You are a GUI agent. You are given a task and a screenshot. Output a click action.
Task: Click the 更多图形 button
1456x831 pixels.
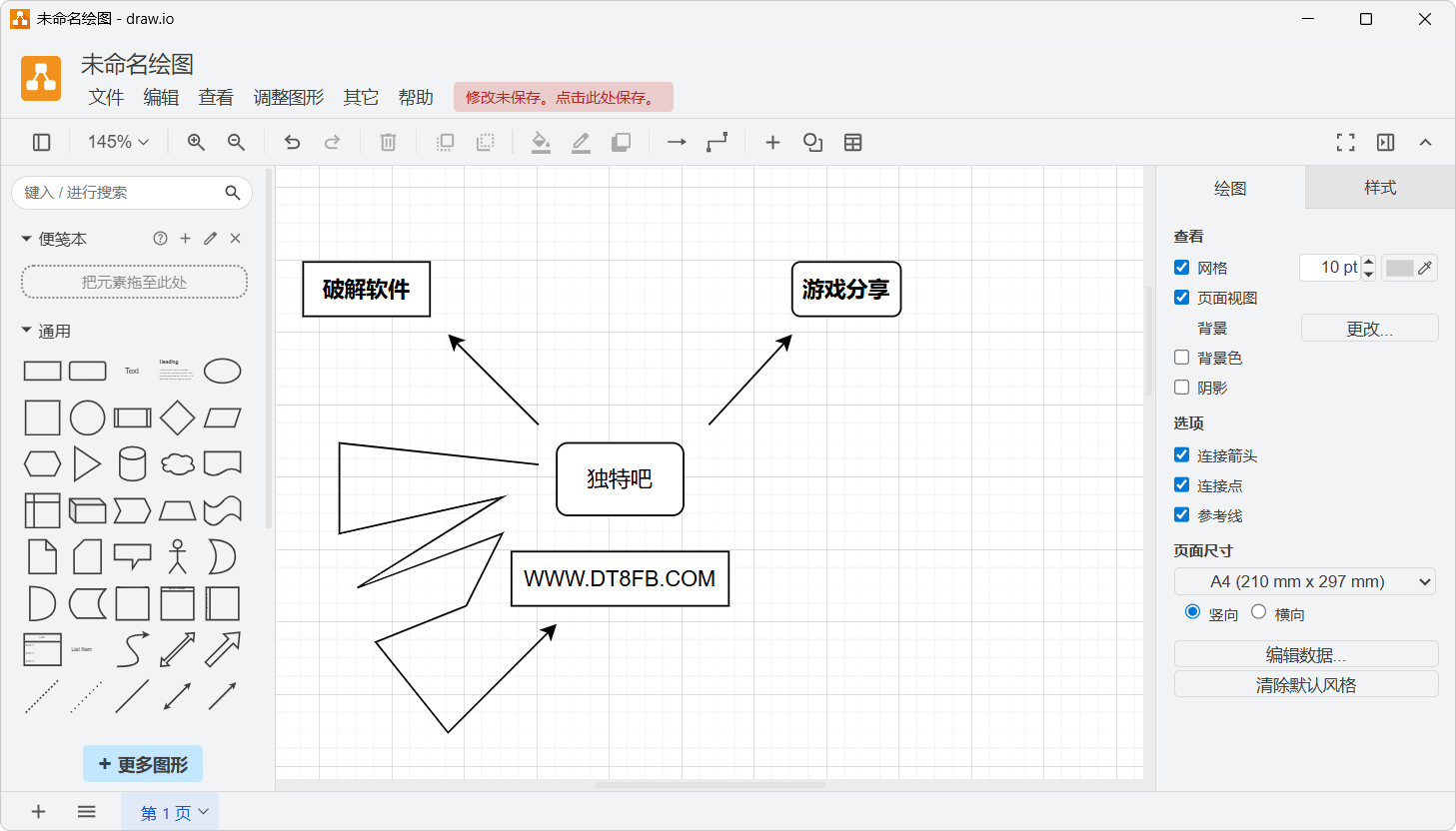tap(143, 764)
